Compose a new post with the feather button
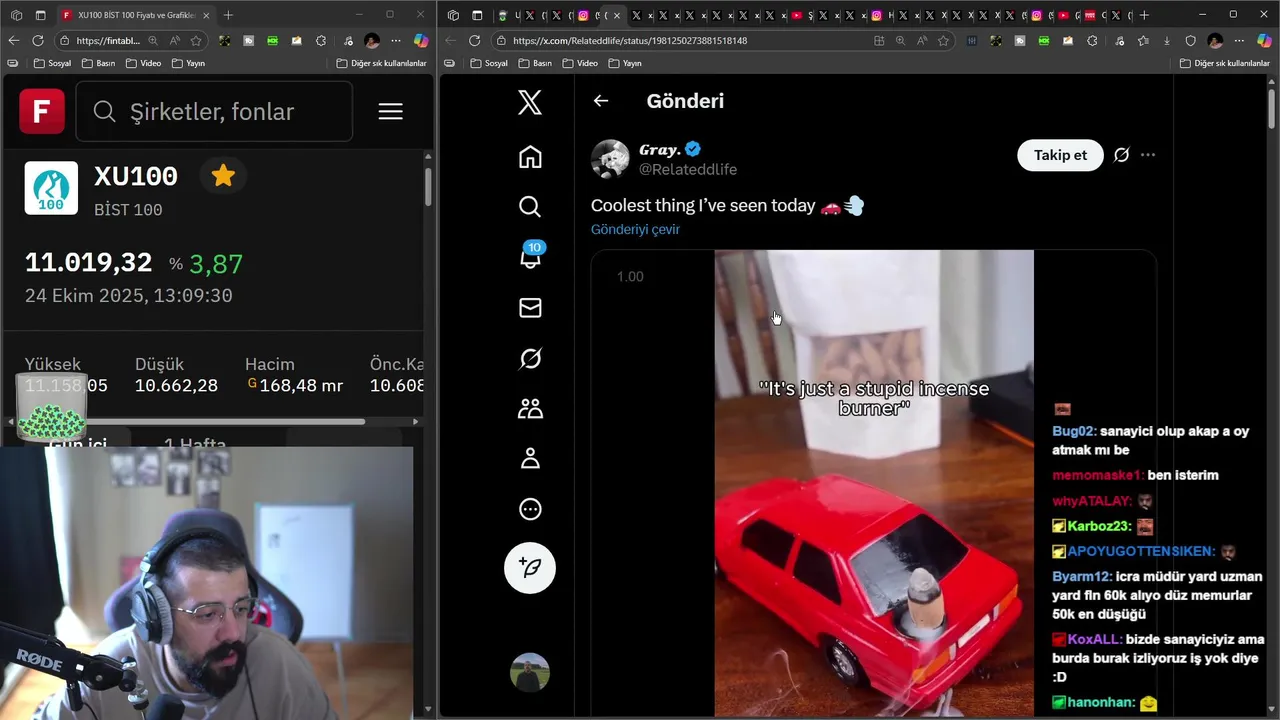Image resolution: width=1280 pixels, height=720 pixels. pos(530,568)
